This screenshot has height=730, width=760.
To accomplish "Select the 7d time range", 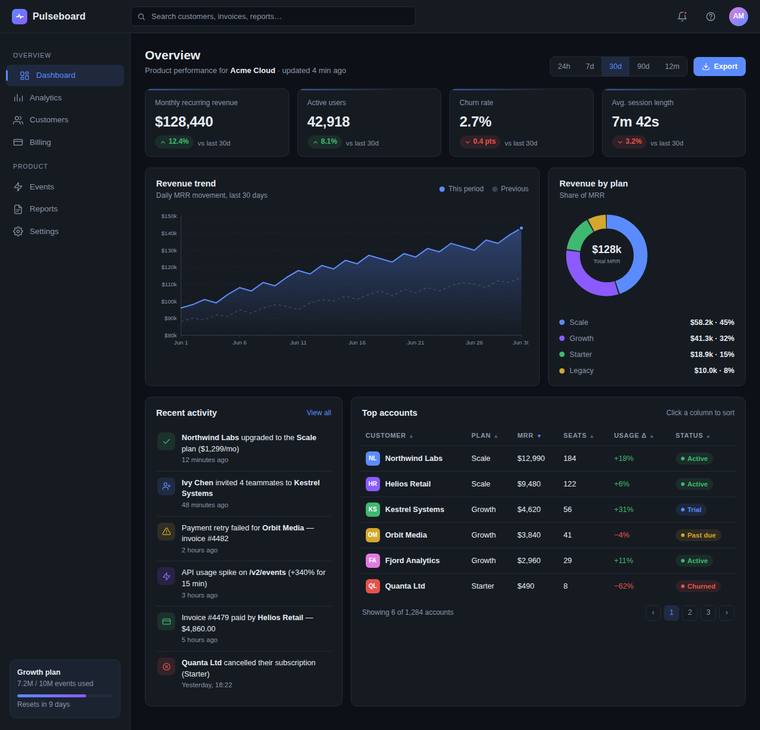I will pyautogui.click(x=589, y=66).
